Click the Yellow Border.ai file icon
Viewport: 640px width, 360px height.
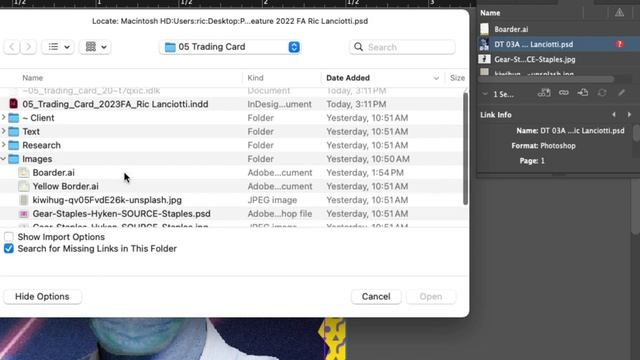tap(24, 186)
